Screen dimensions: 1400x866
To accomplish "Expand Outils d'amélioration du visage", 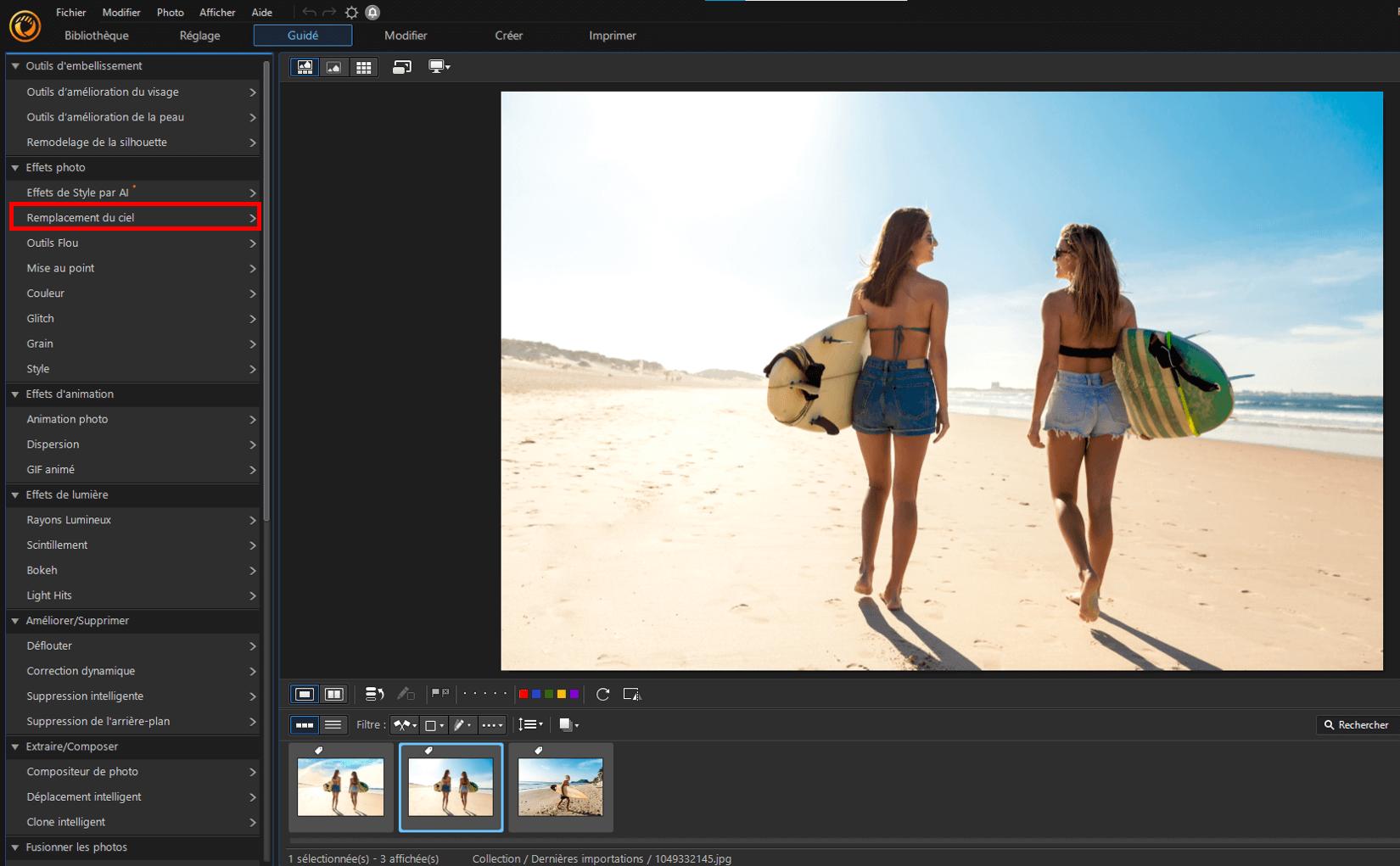I will [132, 92].
